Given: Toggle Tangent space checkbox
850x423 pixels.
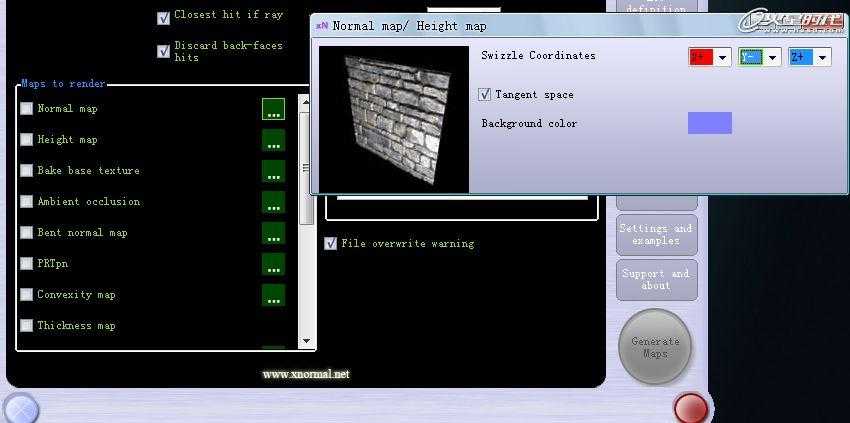Looking at the screenshot, I should tap(485, 94).
